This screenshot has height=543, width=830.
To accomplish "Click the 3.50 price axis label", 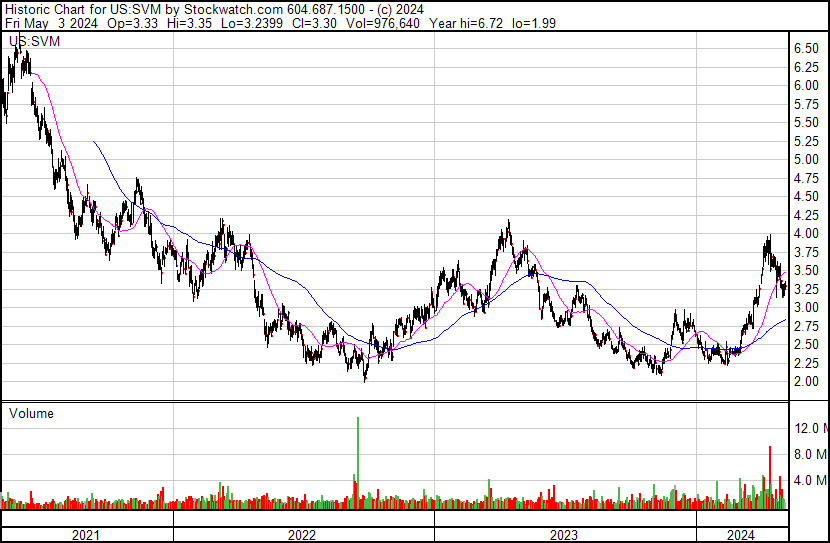I will coord(806,270).
